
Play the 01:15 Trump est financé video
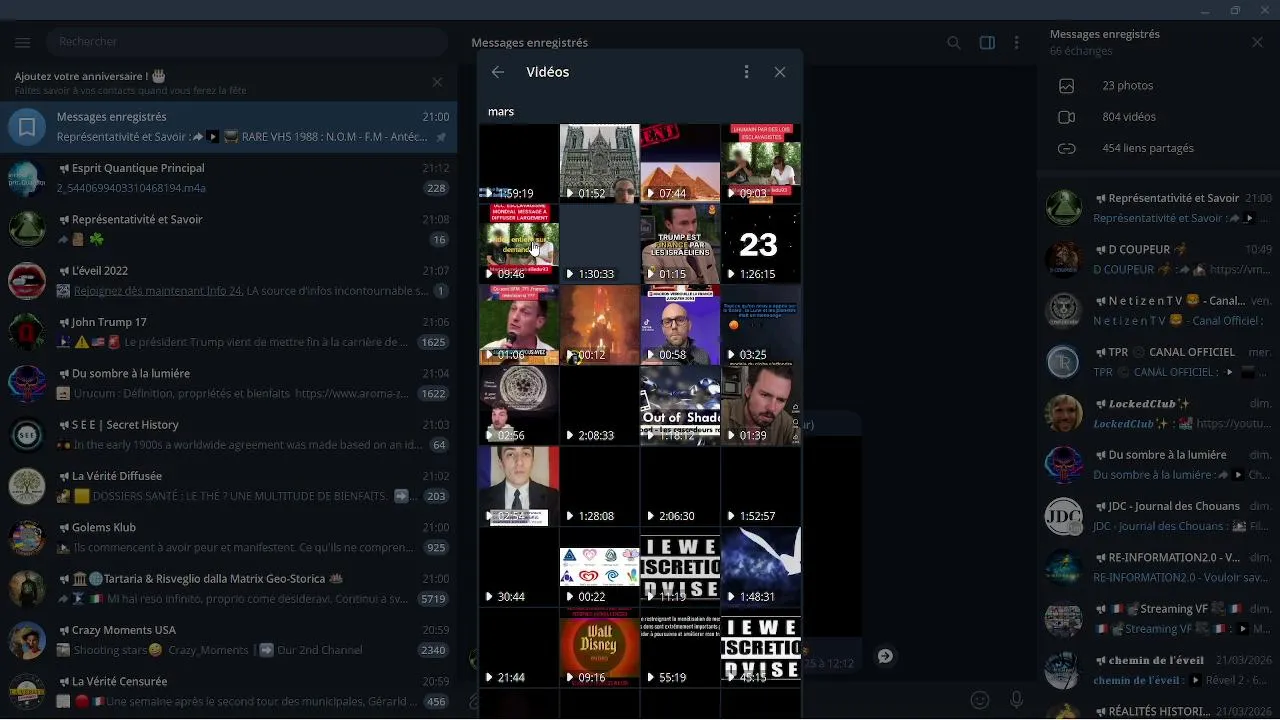pos(680,244)
